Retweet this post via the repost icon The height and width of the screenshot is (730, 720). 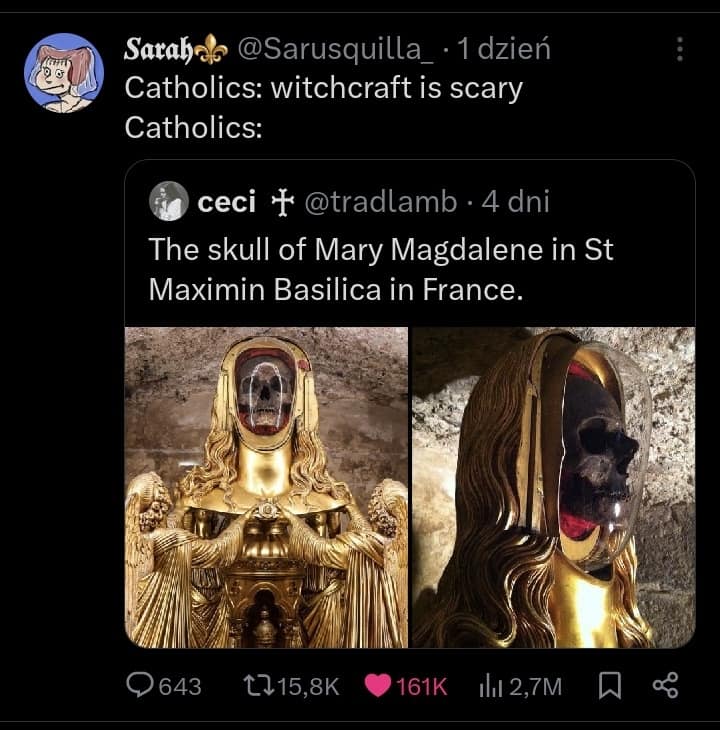tap(257, 685)
